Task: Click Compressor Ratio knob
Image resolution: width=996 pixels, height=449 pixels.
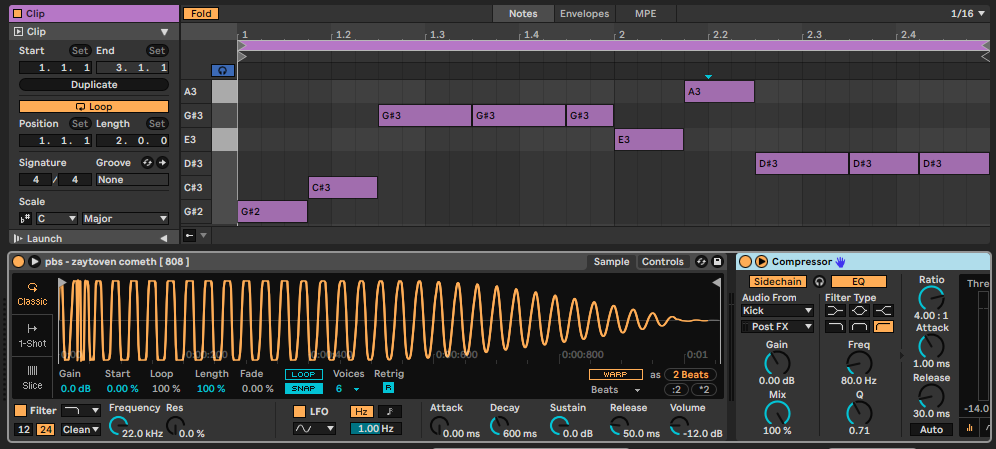Action: (931, 297)
